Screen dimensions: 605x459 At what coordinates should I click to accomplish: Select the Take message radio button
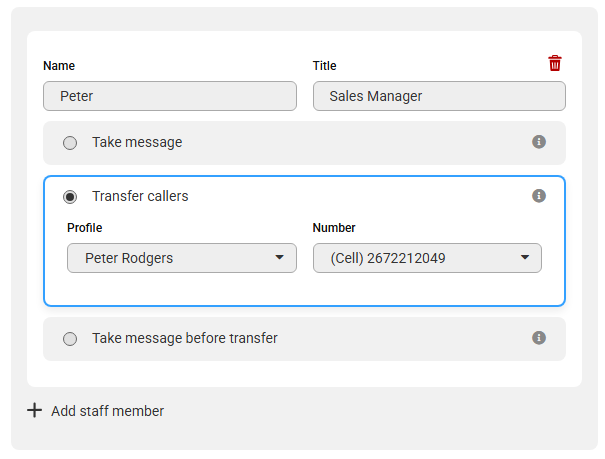pyautogui.click(x=70, y=143)
